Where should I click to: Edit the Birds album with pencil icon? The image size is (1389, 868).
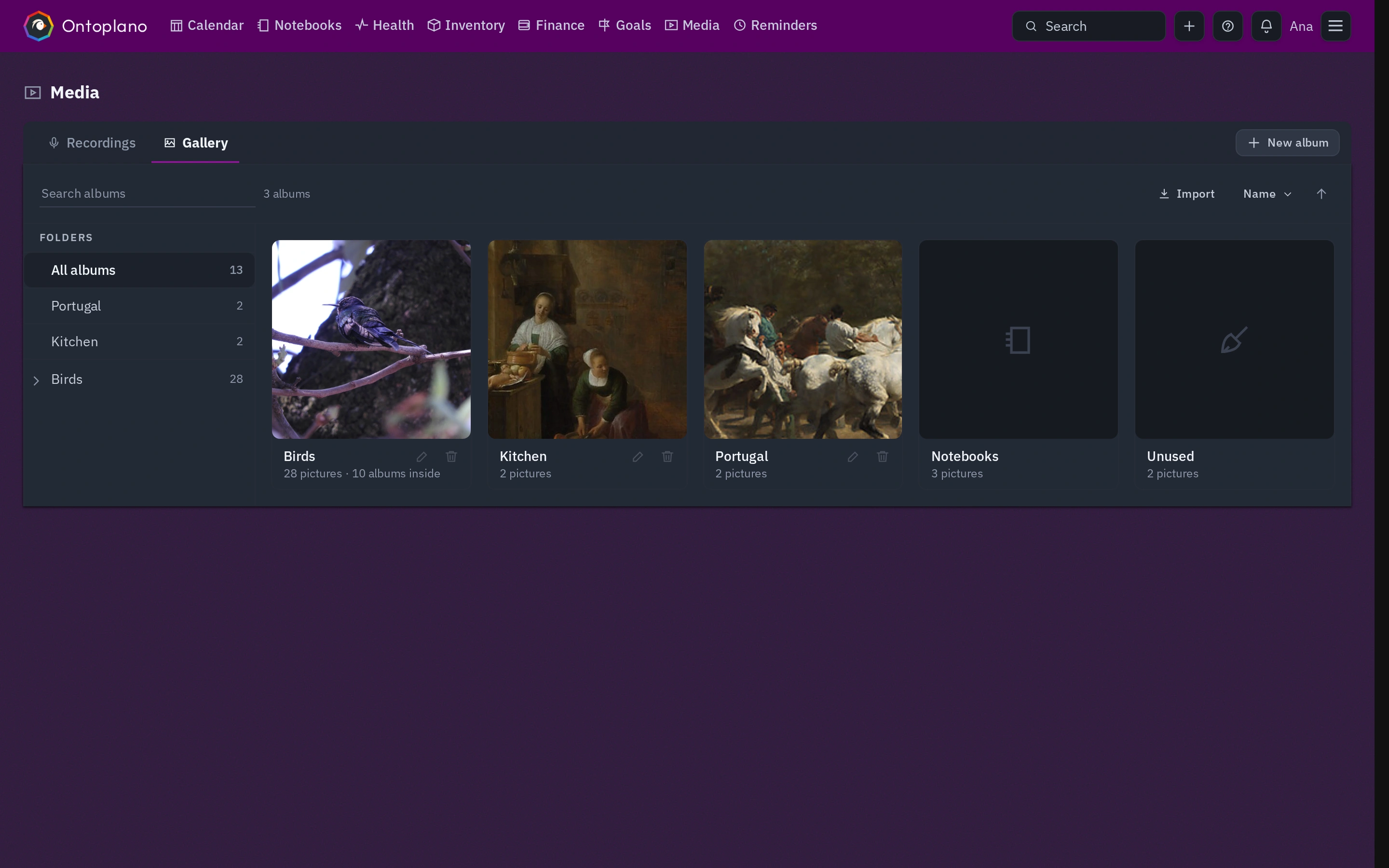(x=422, y=457)
